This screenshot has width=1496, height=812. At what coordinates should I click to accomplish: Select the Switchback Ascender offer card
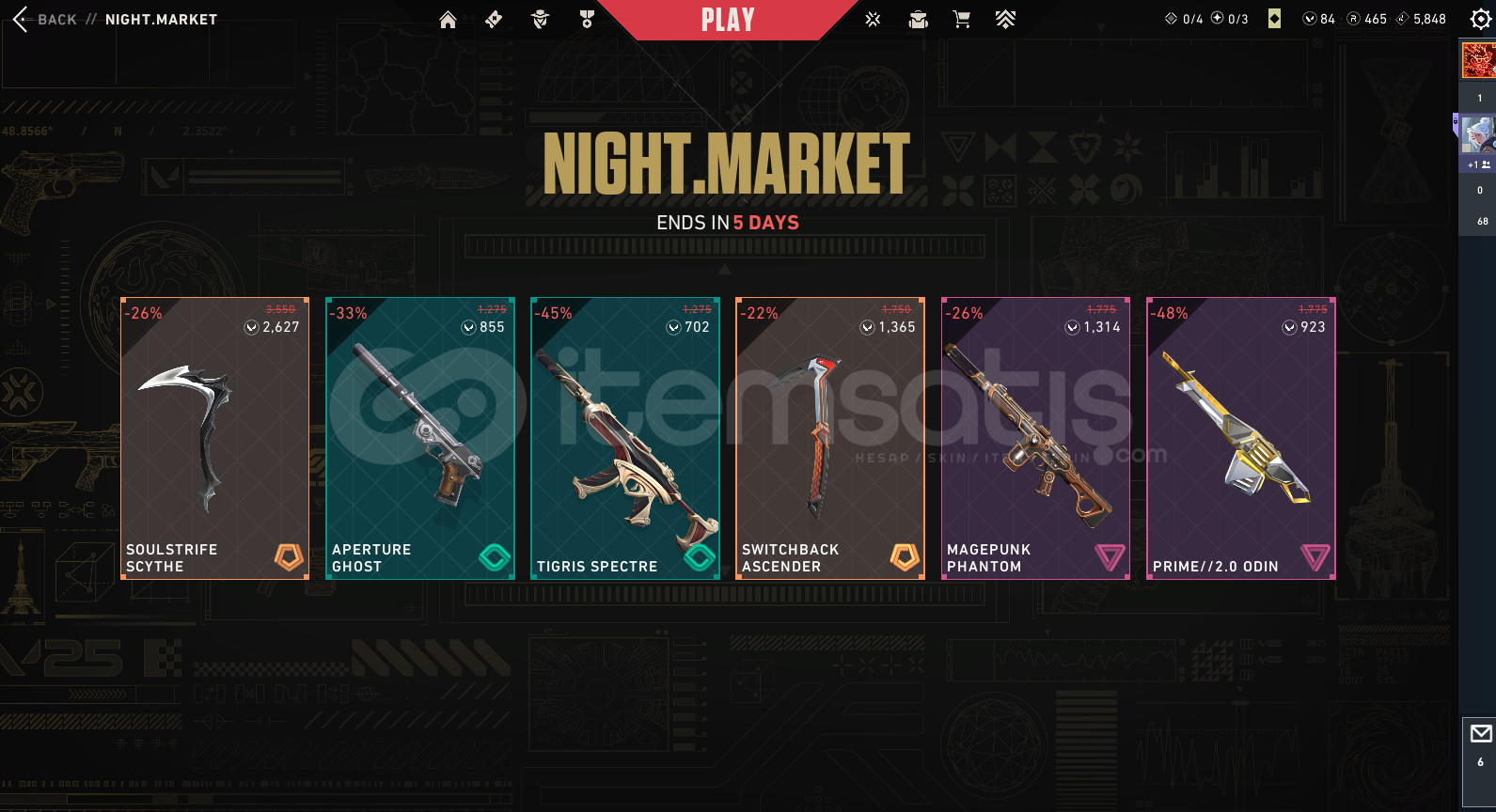(x=830, y=439)
